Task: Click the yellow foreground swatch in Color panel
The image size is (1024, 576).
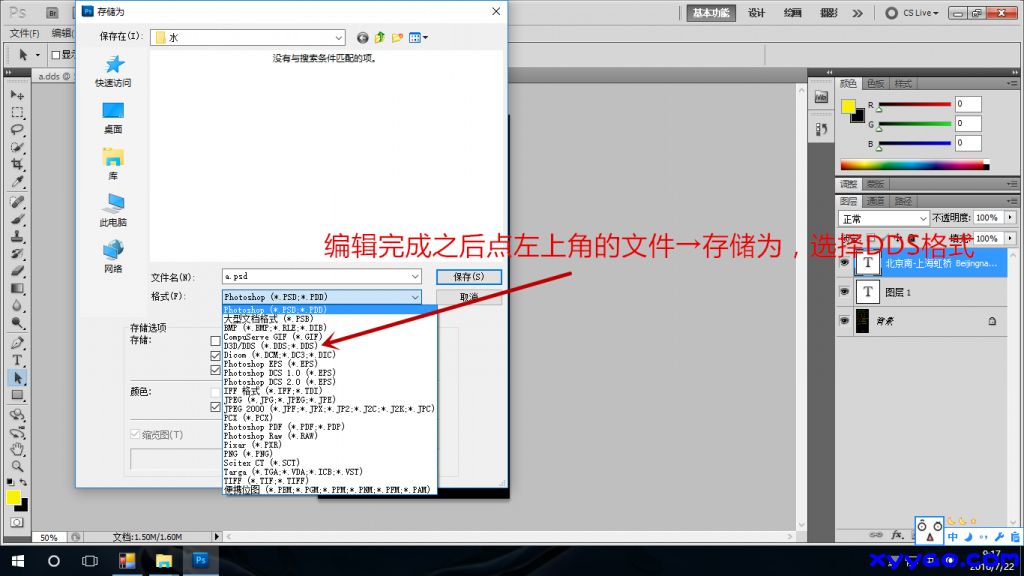Action: [848, 106]
